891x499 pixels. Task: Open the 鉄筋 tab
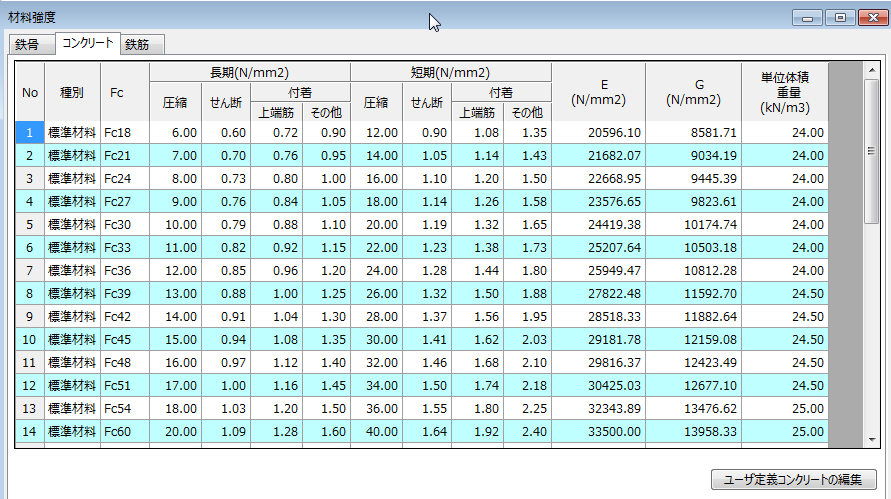click(x=142, y=44)
